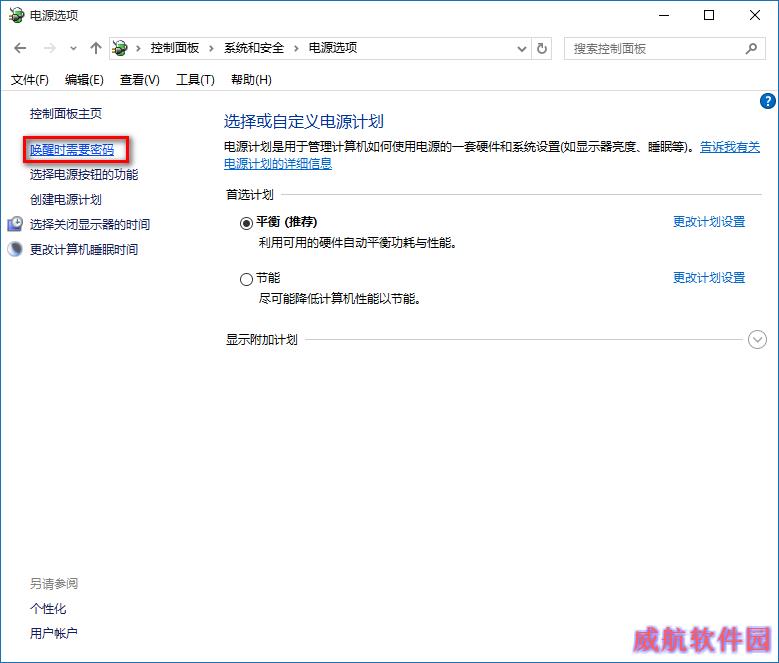Go to 控制面板主页

(66, 114)
